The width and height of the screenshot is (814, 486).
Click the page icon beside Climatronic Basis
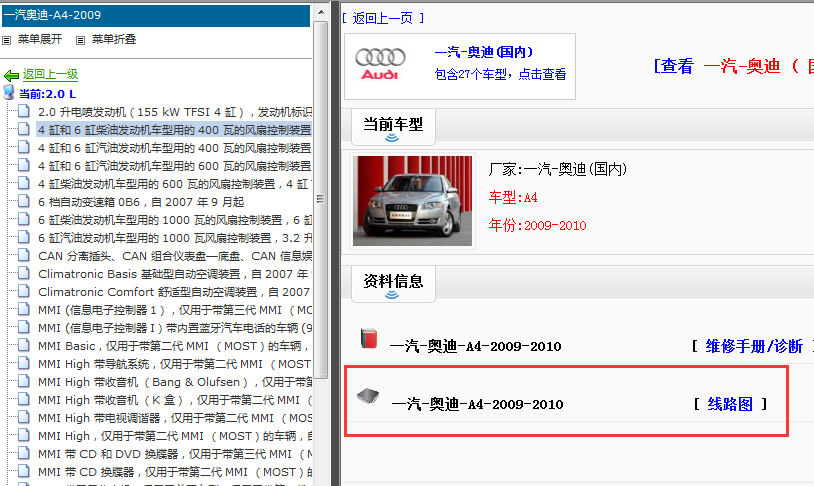tap(24, 273)
